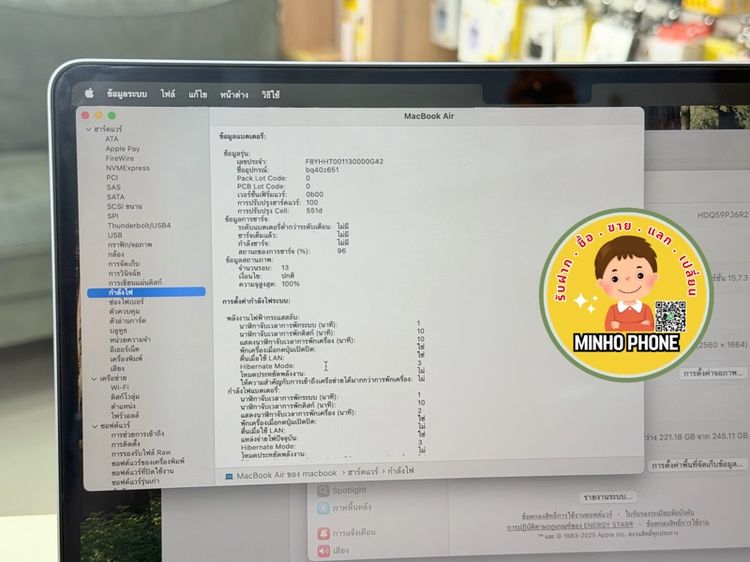750x562 pixels.
Task: Select ATA in the hardware list
Action: point(111,139)
